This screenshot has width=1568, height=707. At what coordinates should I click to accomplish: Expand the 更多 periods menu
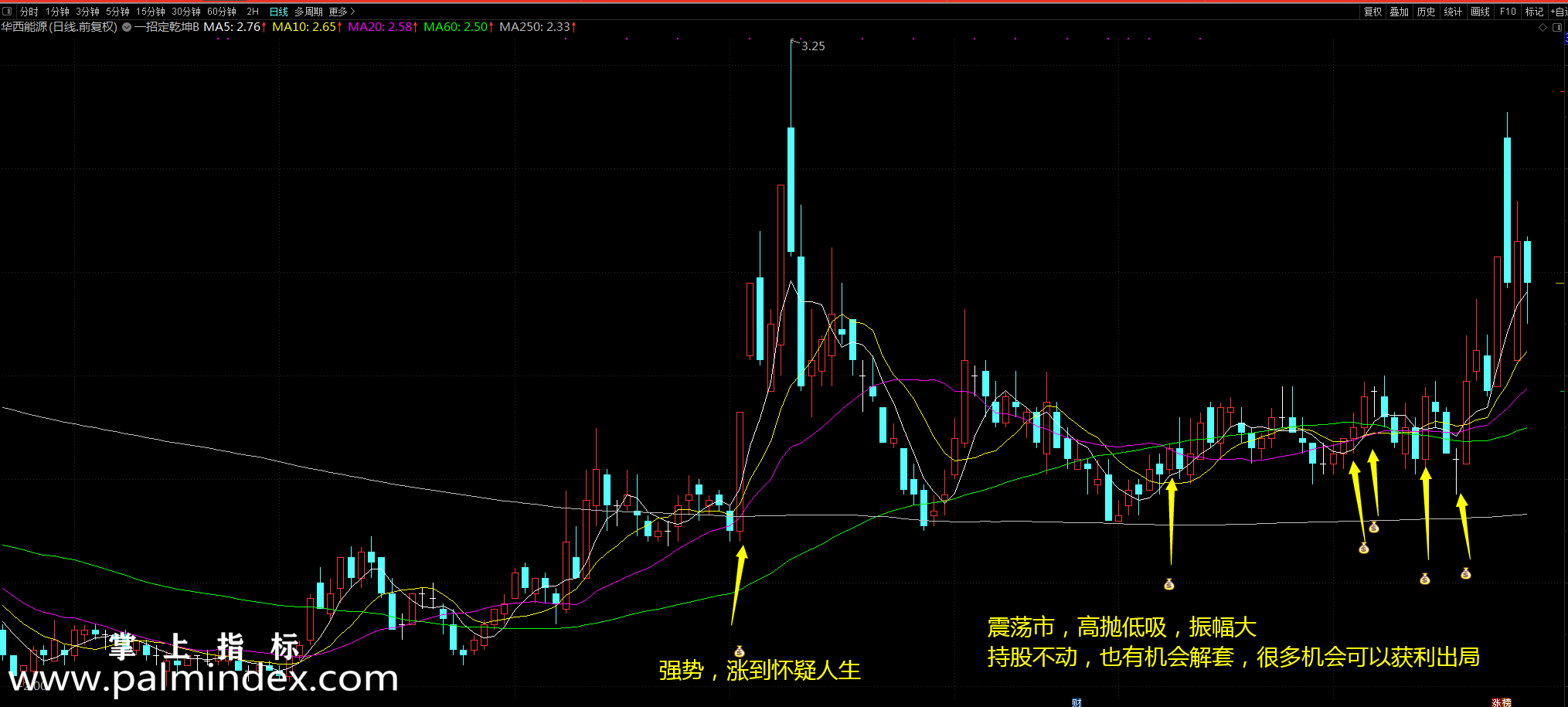(x=342, y=12)
